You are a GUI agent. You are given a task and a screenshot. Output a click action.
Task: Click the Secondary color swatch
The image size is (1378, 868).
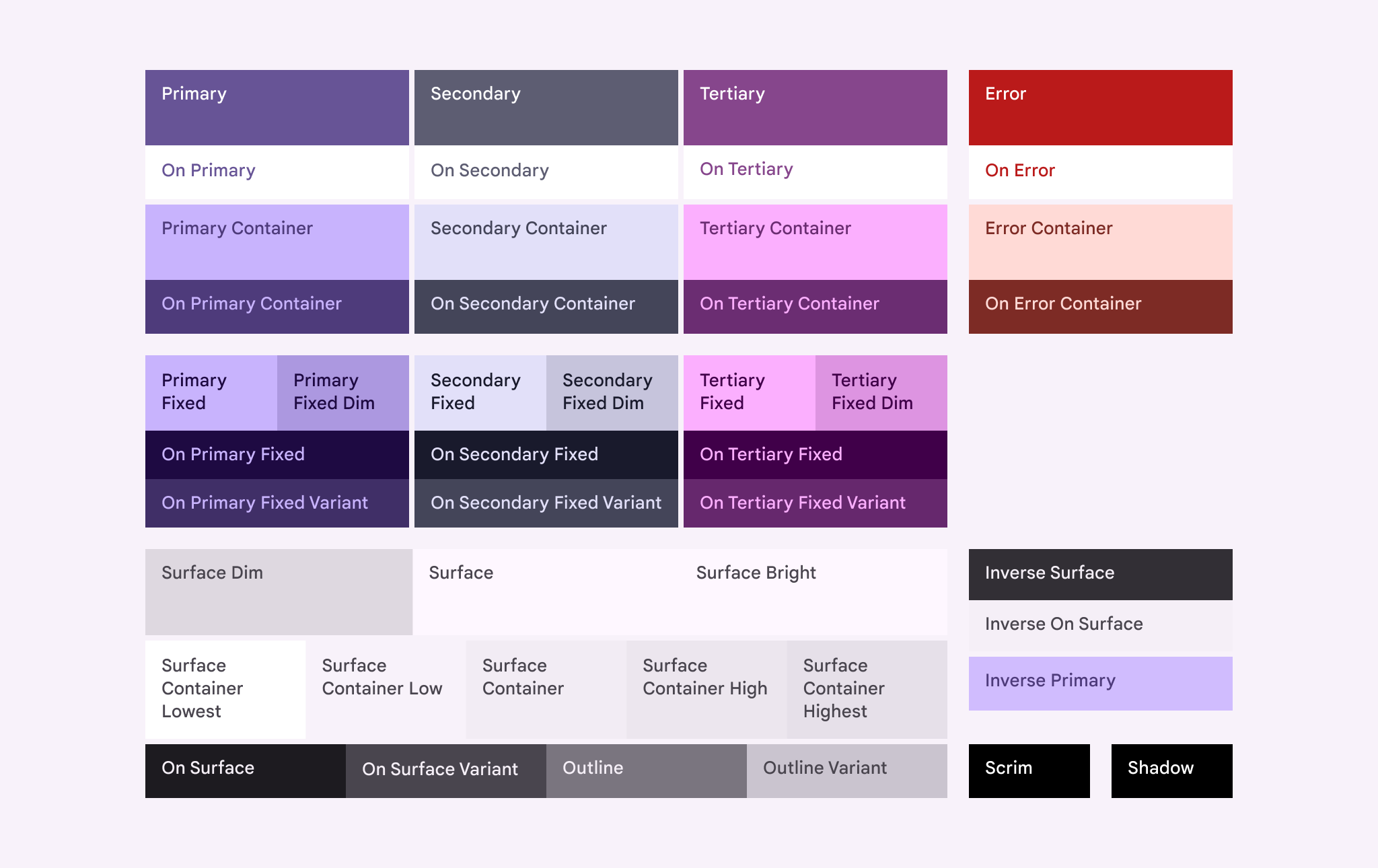coord(545,108)
